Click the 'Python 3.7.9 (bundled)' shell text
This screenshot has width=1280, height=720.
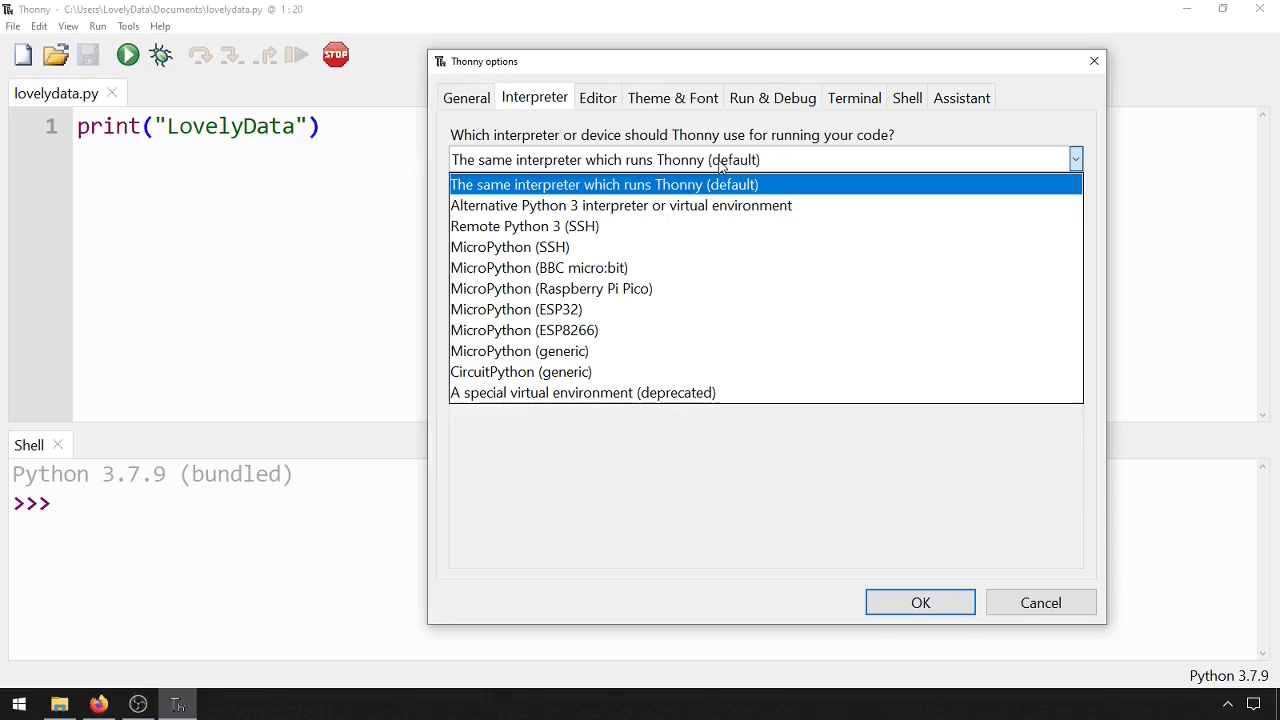(x=153, y=474)
